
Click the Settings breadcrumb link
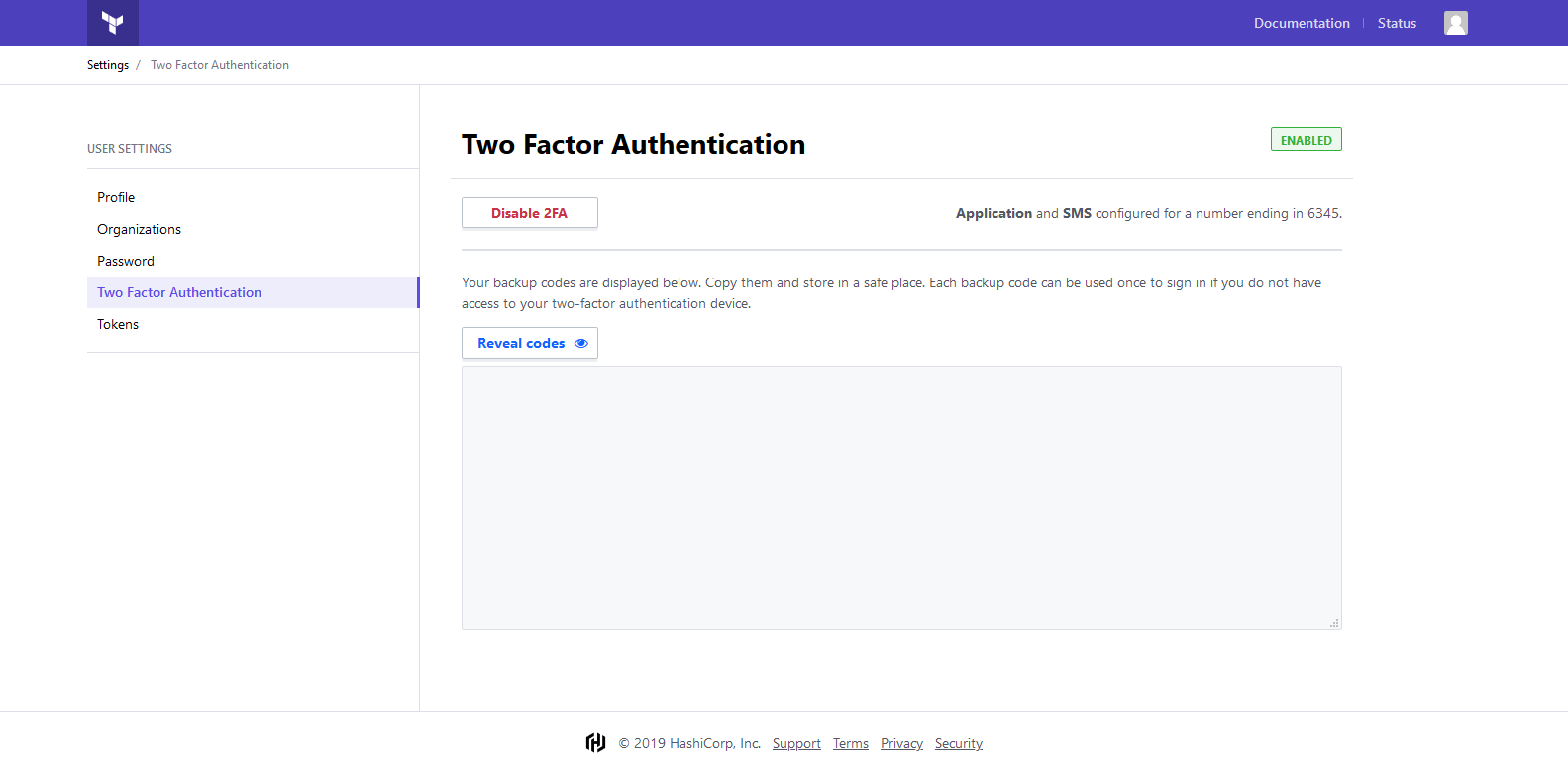pyautogui.click(x=108, y=65)
